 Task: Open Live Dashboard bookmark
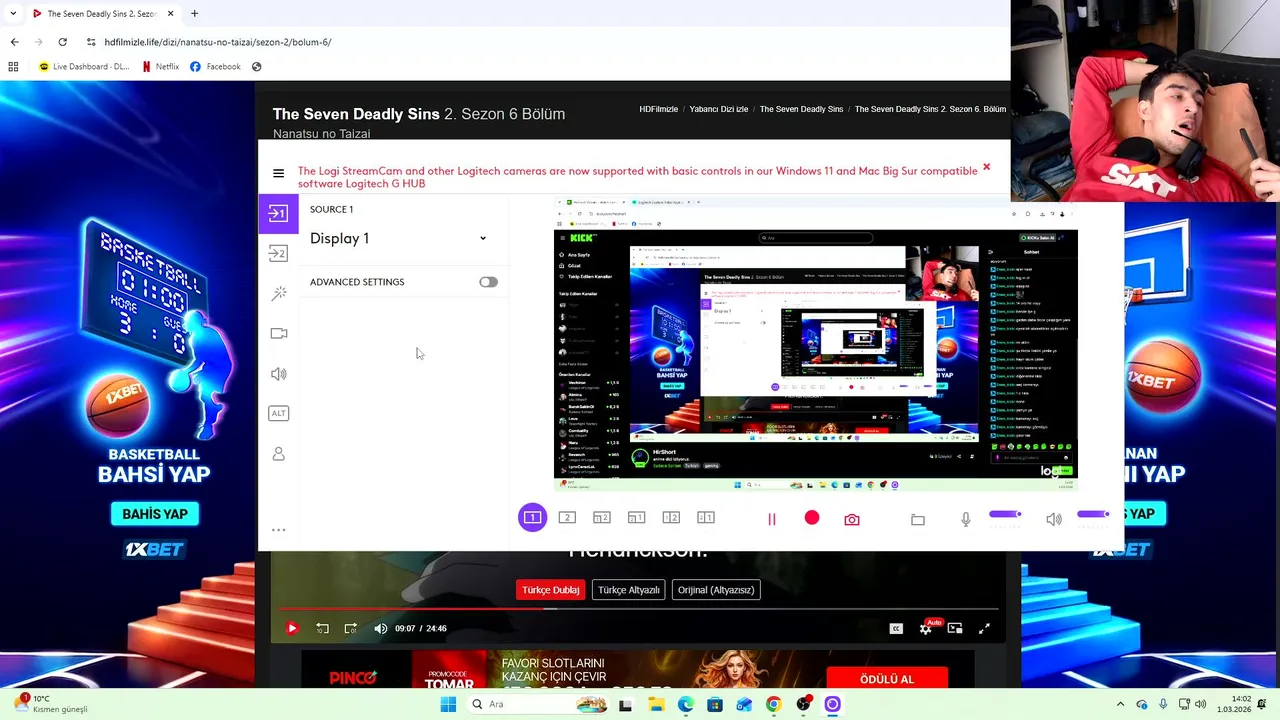pos(84,67)
